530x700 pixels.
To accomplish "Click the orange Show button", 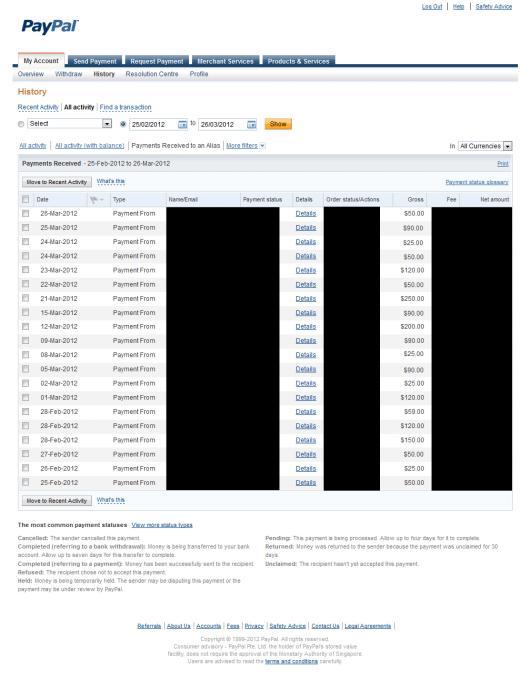I will tap(278, 124).
